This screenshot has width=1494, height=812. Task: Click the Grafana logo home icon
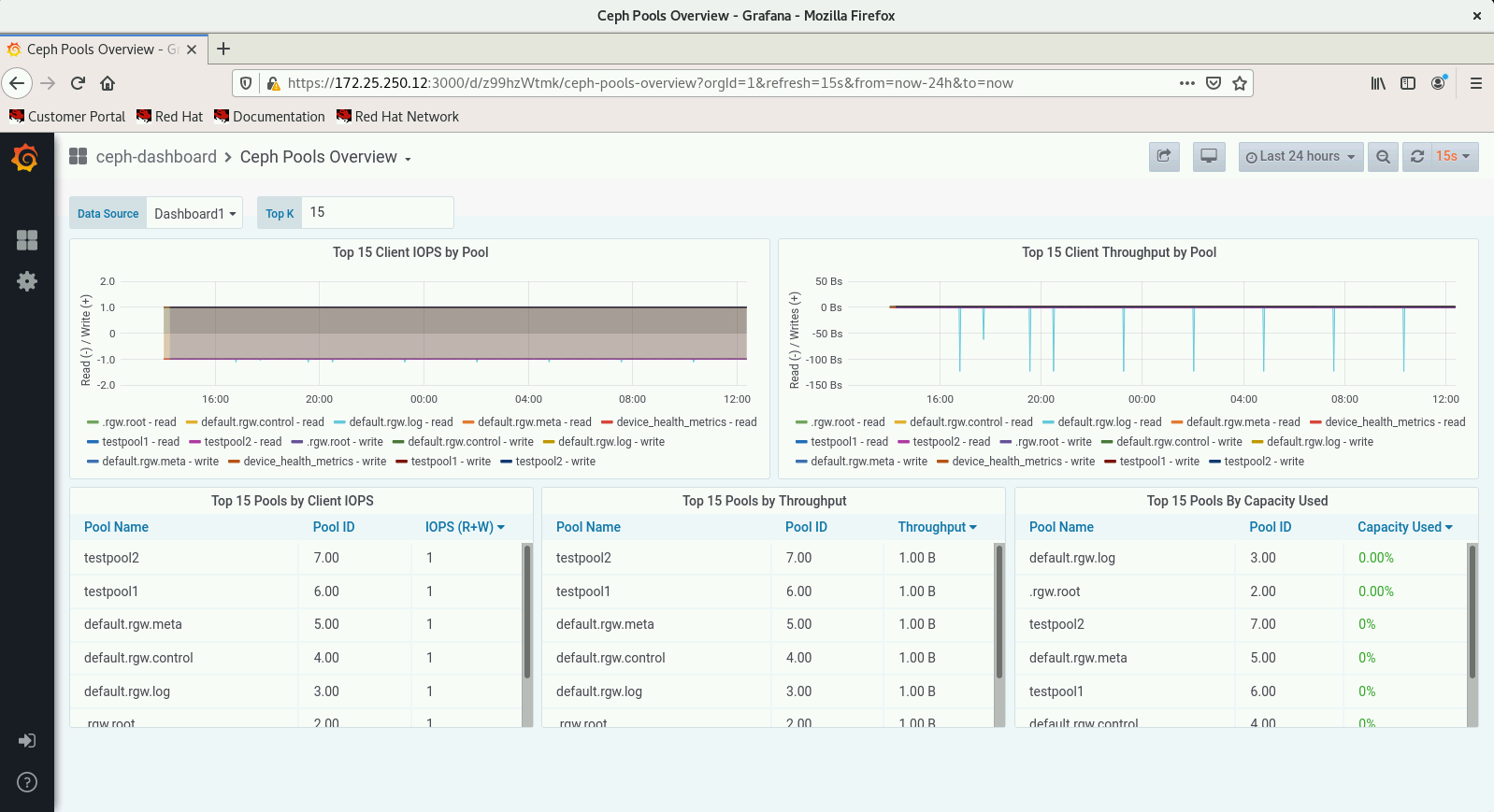point(26,158)
